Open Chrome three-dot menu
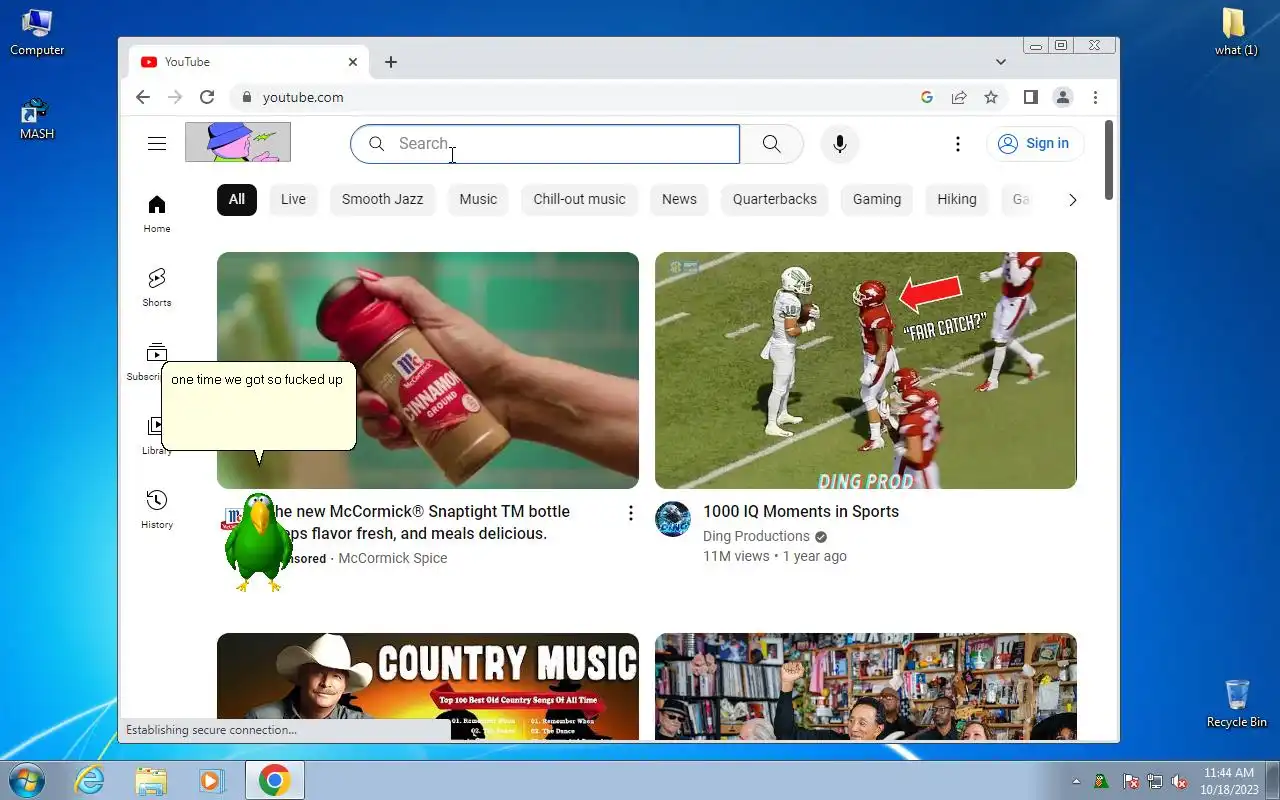Image resolution: width=1280 pixels, height=800 pixels. click(x=1096, y=97)
